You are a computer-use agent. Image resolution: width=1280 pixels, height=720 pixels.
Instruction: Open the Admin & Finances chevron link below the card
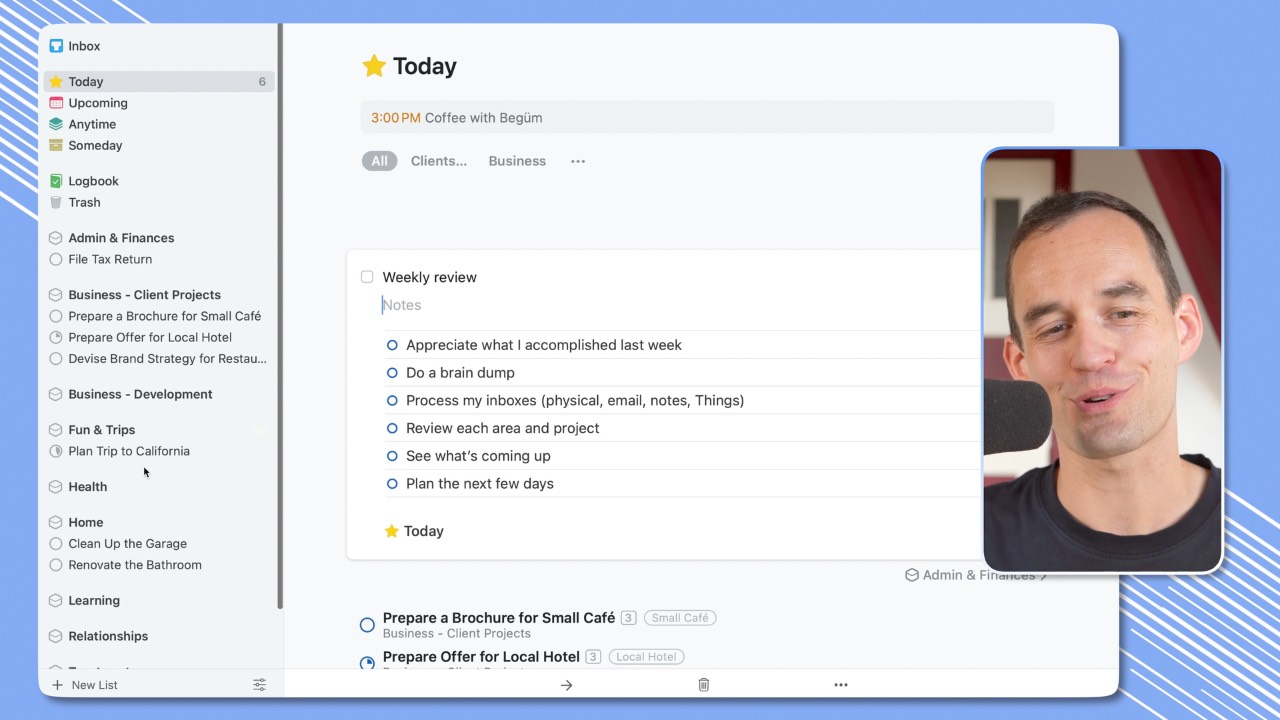pyautogui.click(x=976, y=575)
